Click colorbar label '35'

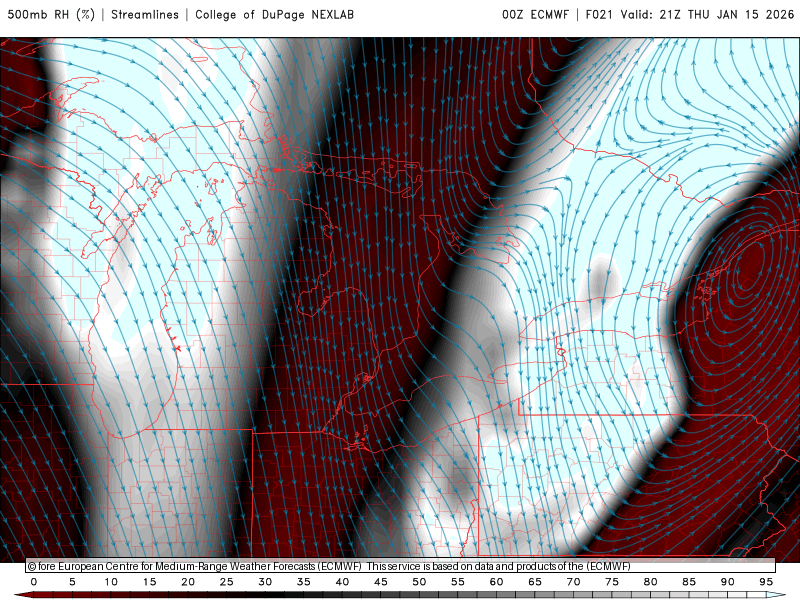point(304,582)
